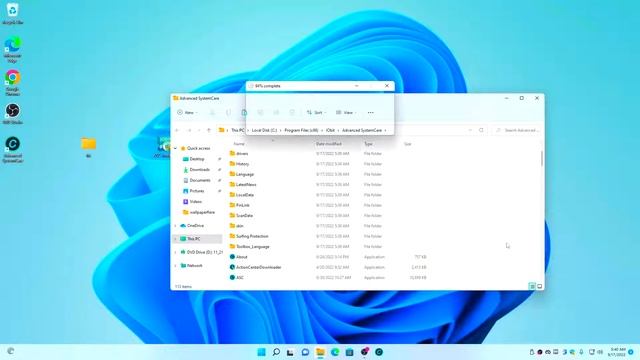640x360 pixels.
Task: Click the file list vertical scrollbar
Action: [x=542, y=158]
